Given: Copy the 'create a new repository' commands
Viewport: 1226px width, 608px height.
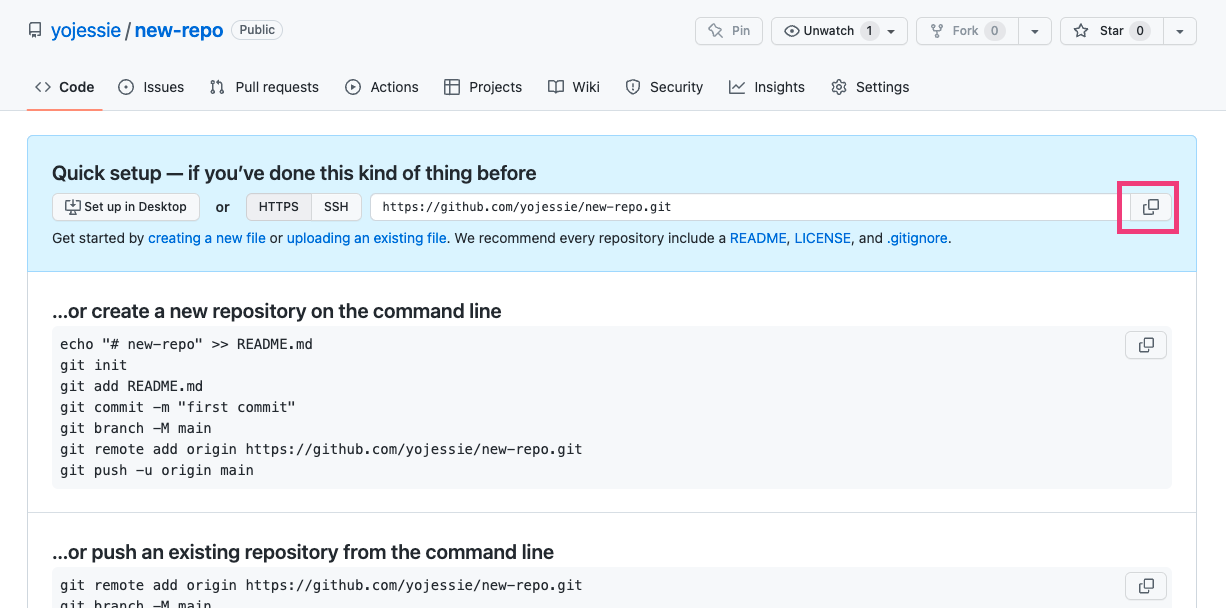Looking at the screenshot, I should point(1146,345).
